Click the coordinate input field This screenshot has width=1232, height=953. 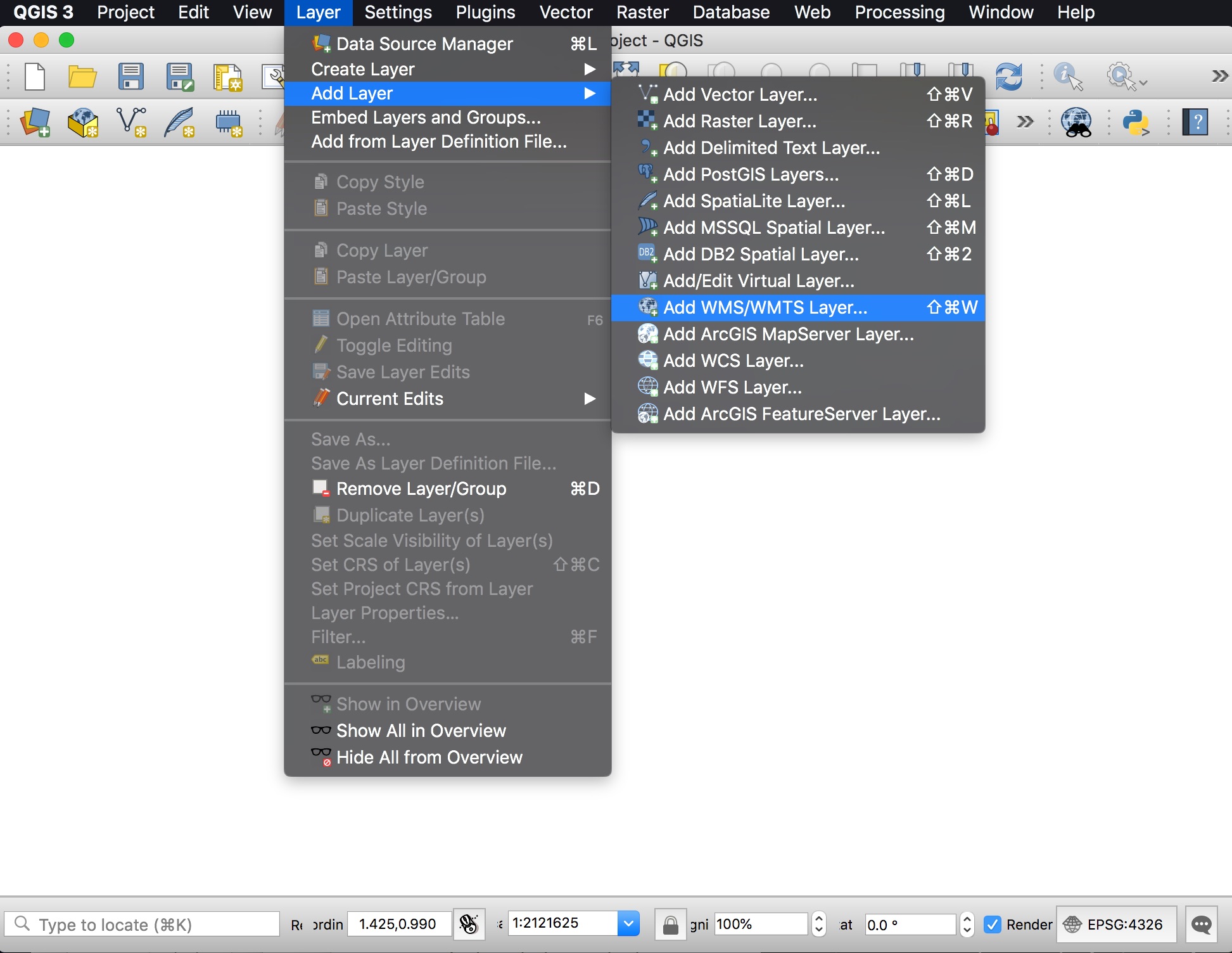click(x=400, y=924)
